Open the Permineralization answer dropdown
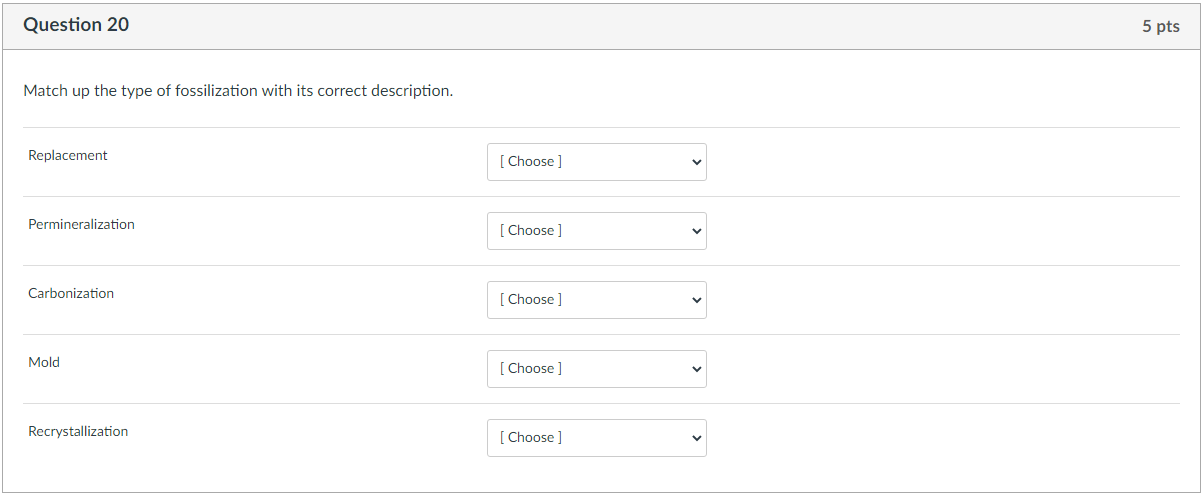The image size is (1203, 495). (x=596, y=231)
